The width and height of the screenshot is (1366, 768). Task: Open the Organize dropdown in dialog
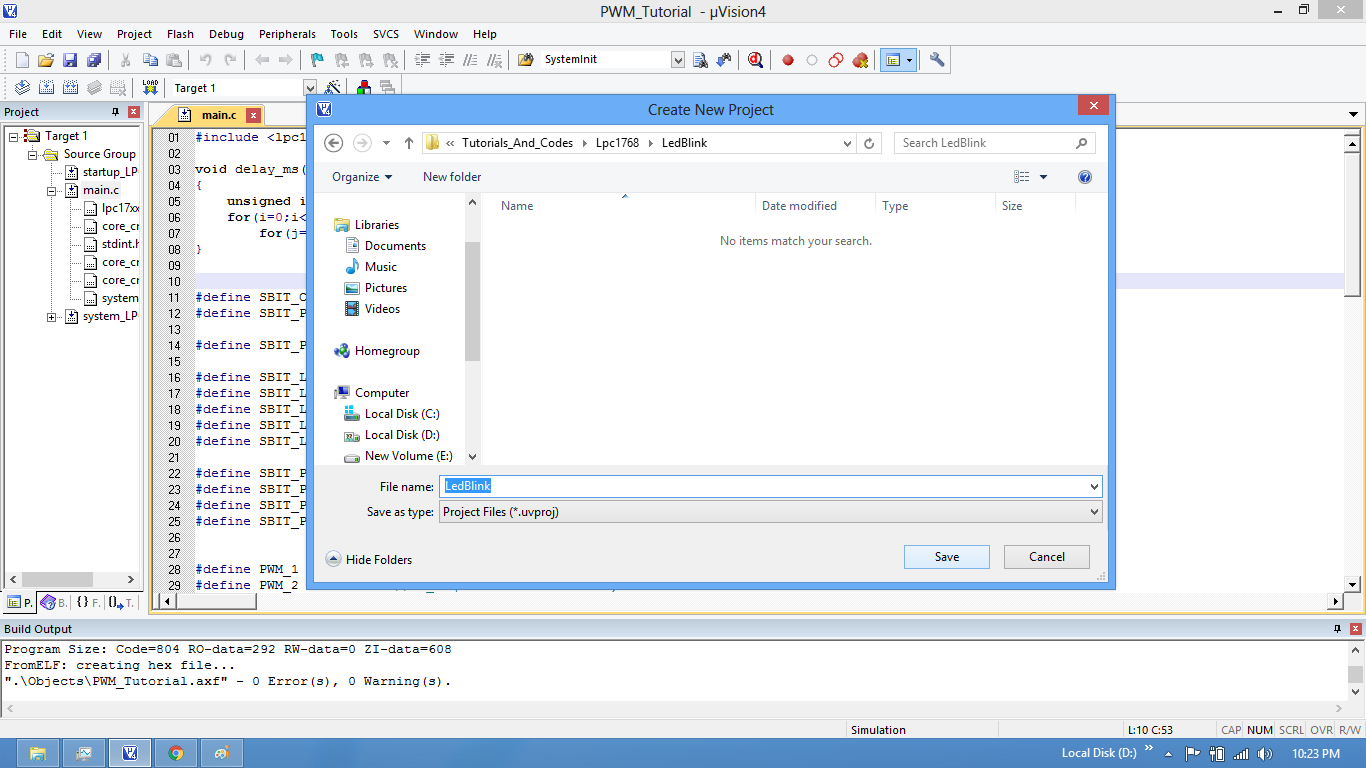362,177
